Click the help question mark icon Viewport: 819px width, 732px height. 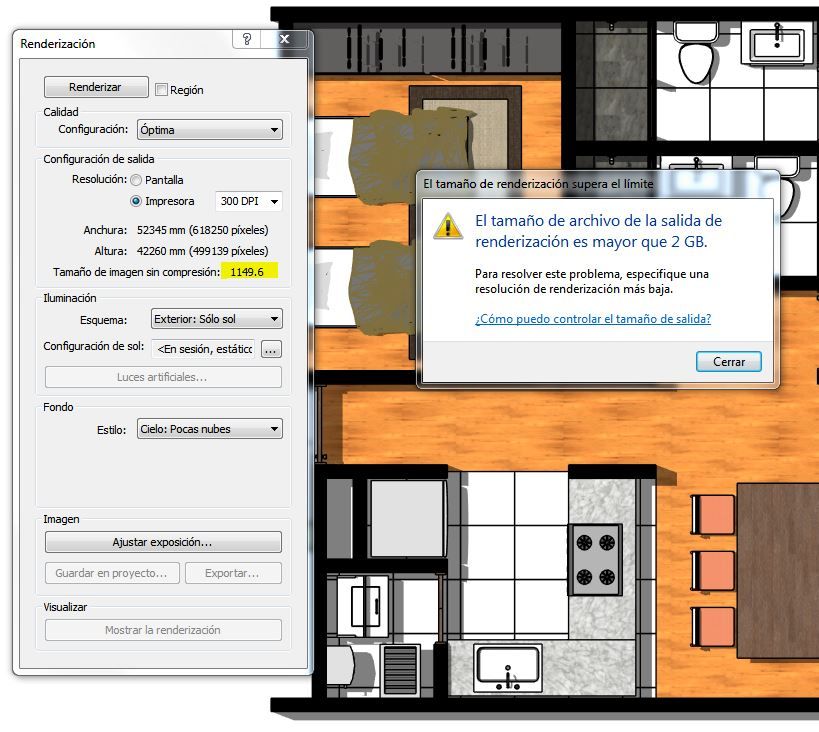(247, 39)
